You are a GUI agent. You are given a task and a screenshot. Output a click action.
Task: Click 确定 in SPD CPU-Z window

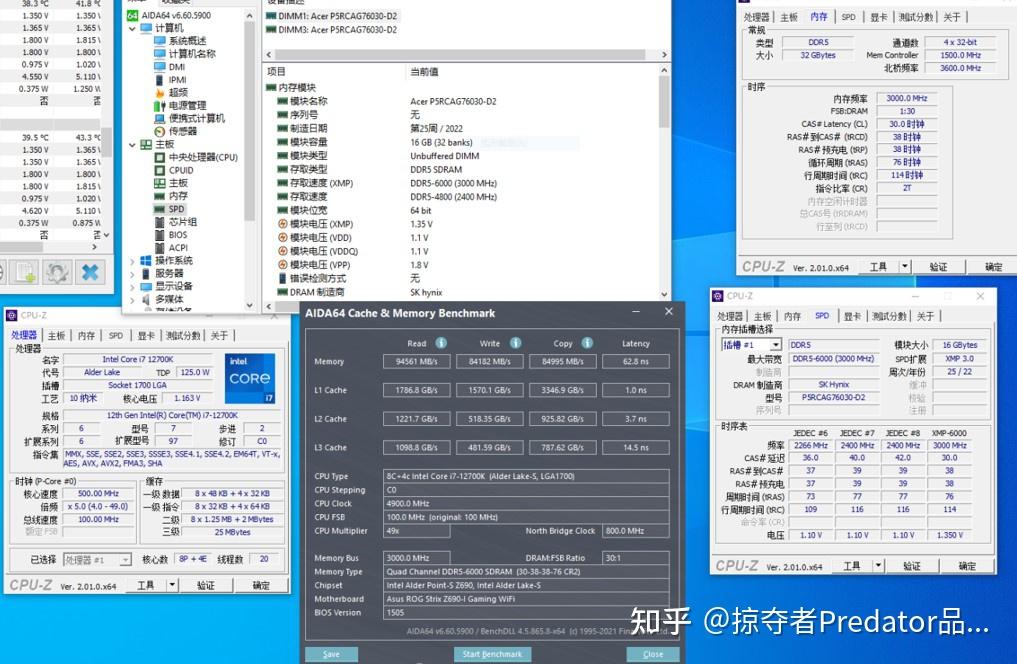tap(967, 566)
